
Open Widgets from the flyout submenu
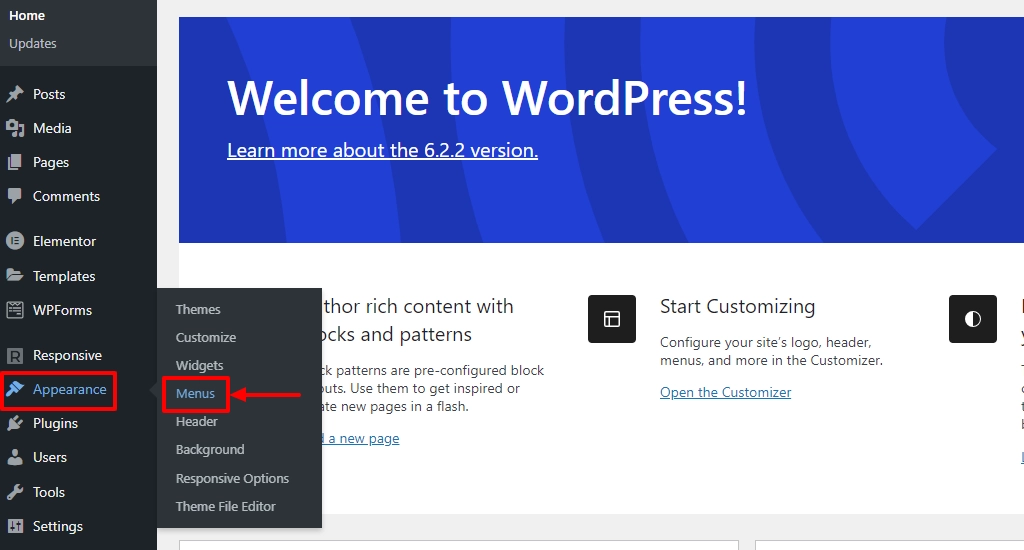tap(199, 365)
